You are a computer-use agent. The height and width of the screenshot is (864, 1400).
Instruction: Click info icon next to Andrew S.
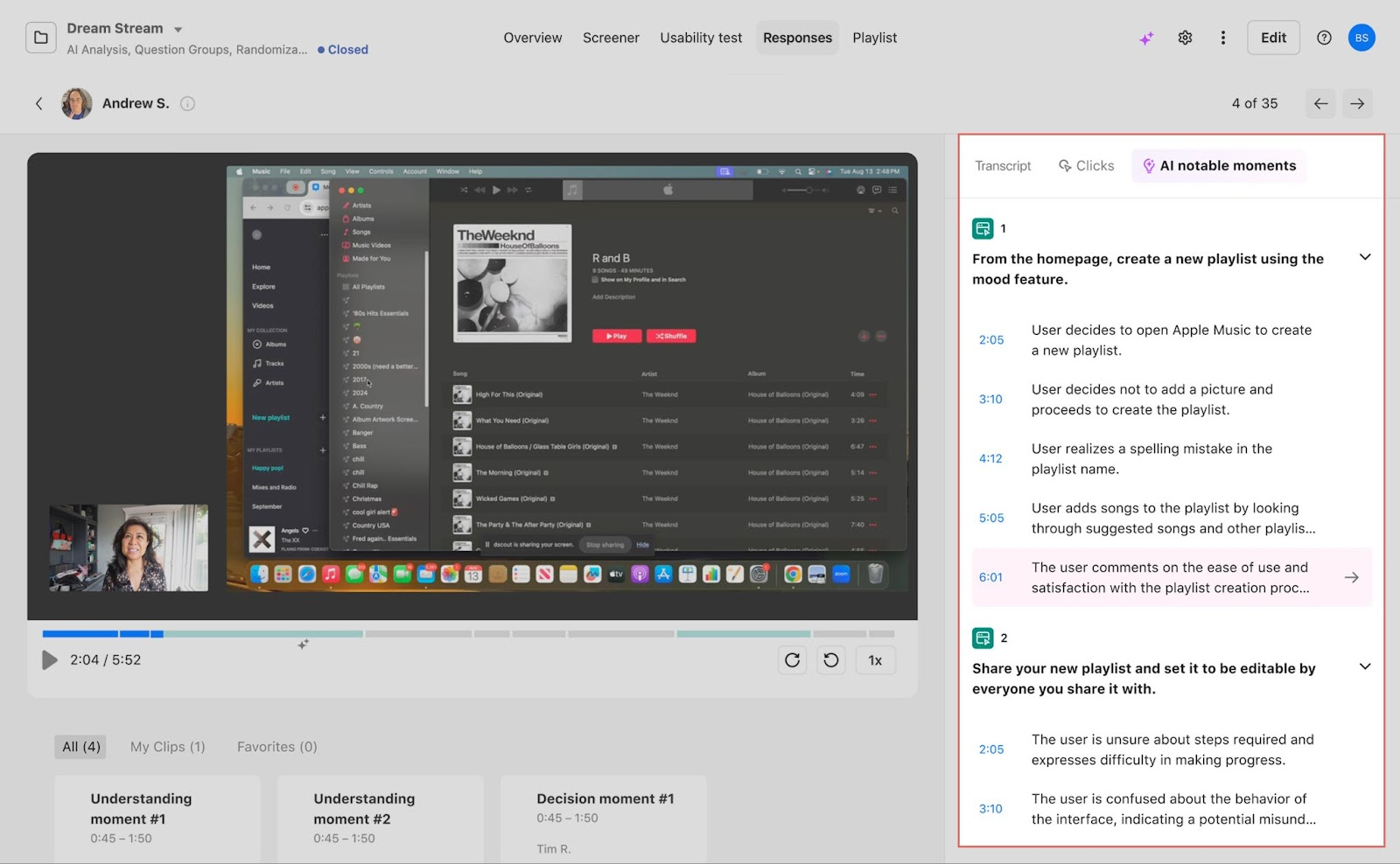187,103
